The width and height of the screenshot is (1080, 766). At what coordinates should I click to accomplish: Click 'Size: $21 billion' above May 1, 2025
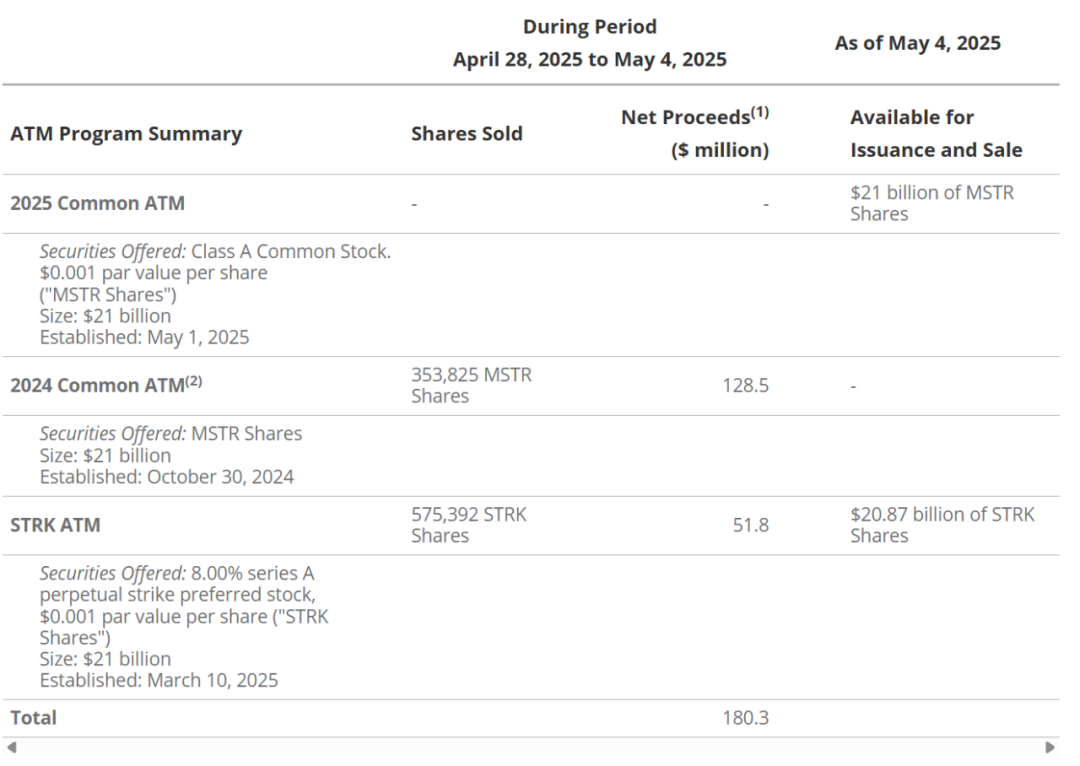pos(105,316)
